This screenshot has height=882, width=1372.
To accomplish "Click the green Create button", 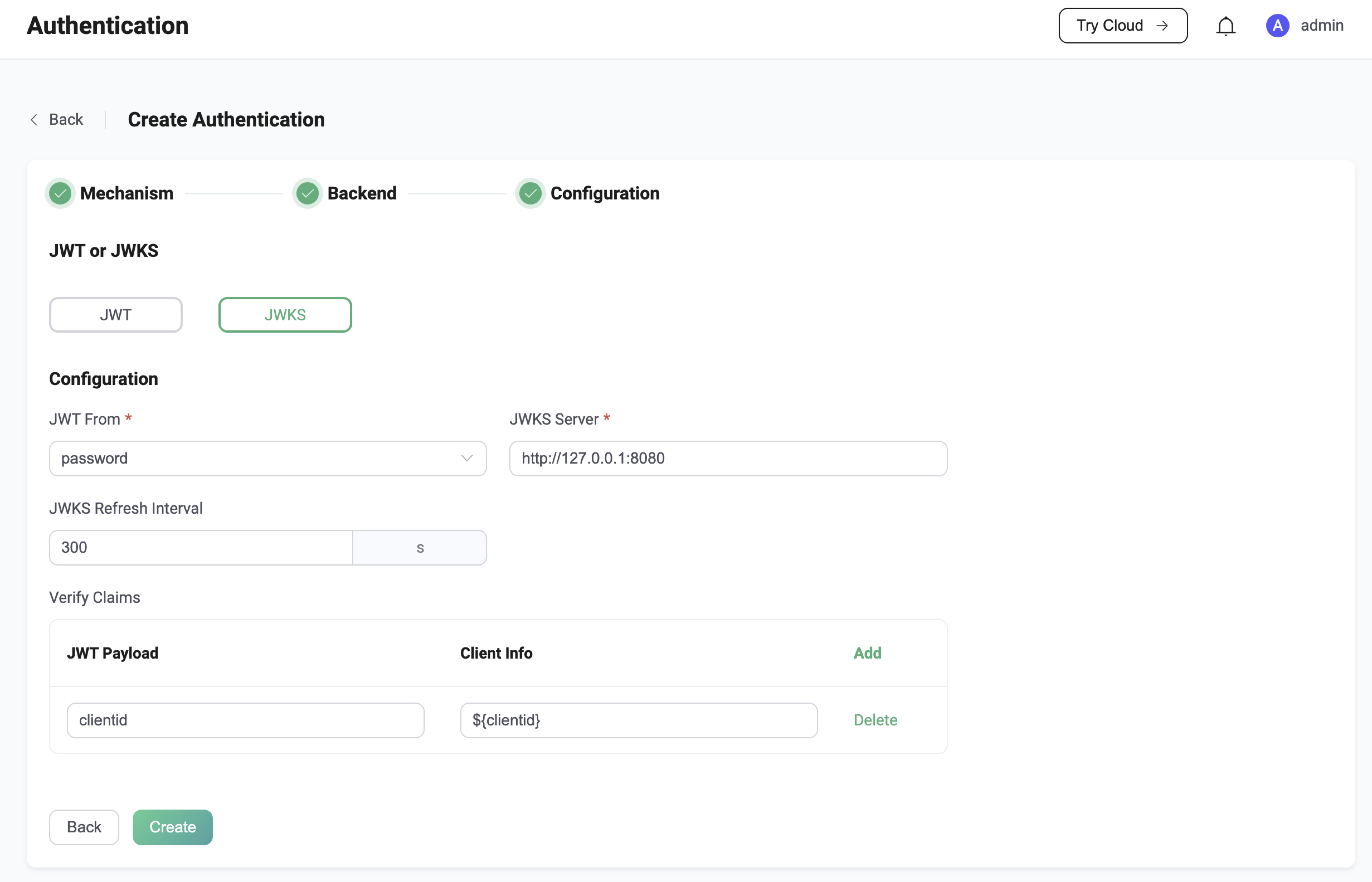I will [172, 827].
